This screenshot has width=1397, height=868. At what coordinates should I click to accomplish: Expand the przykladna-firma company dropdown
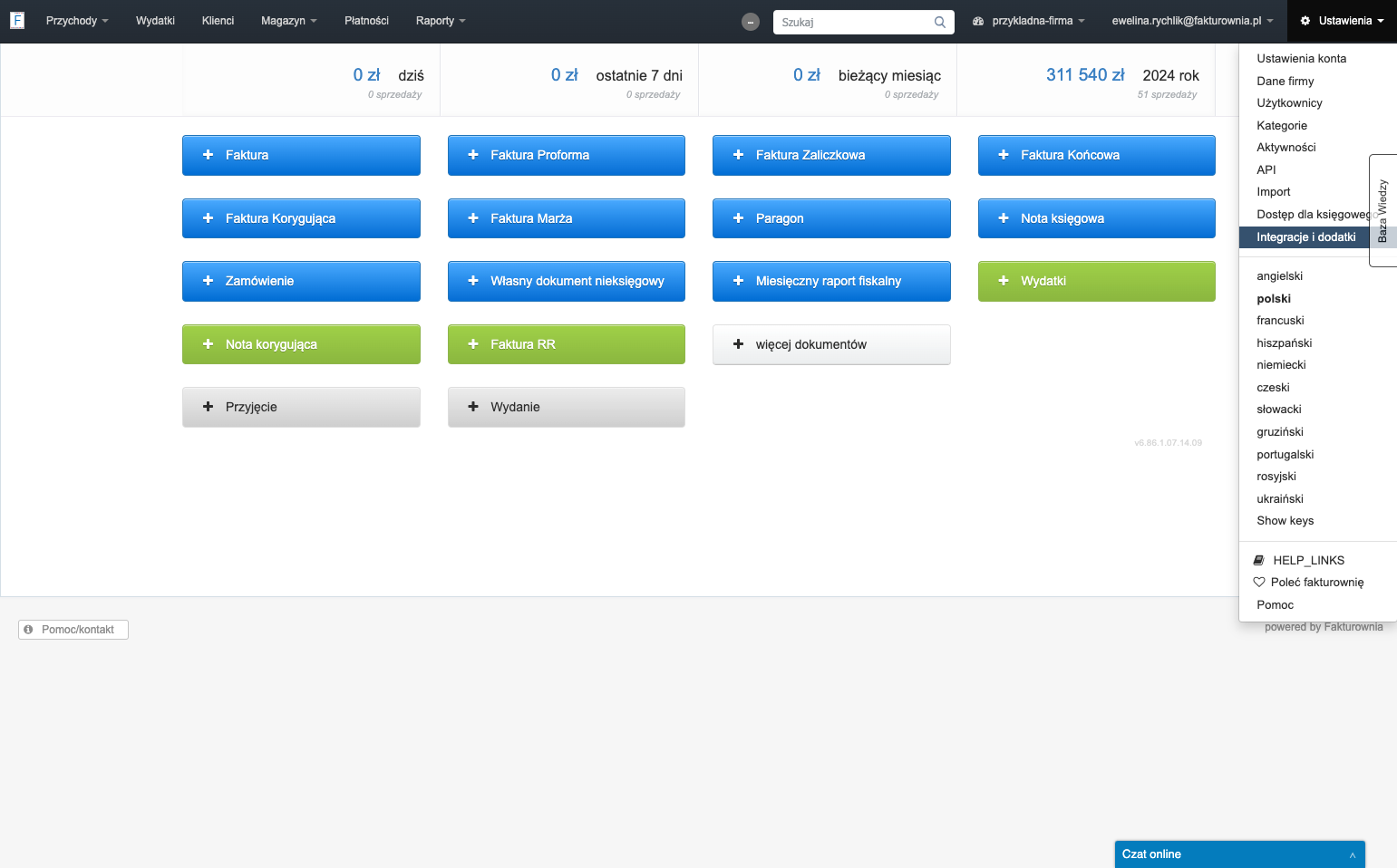pyautogui.click(x=1028, y=21)
